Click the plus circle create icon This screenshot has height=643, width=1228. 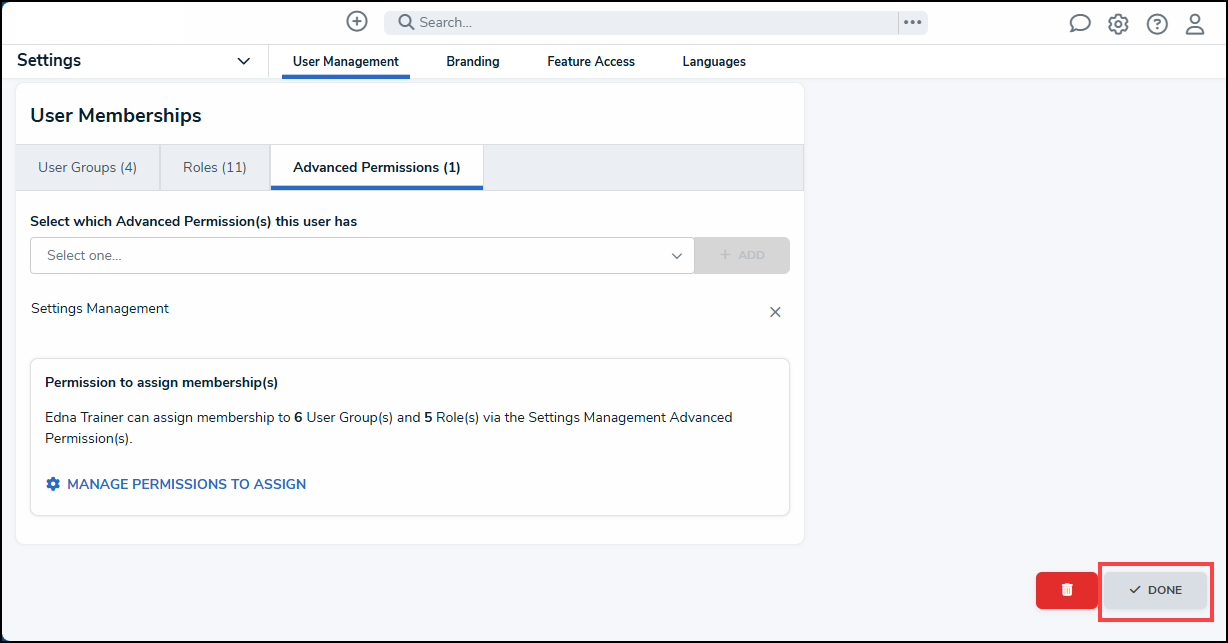(x=357, y=21)
